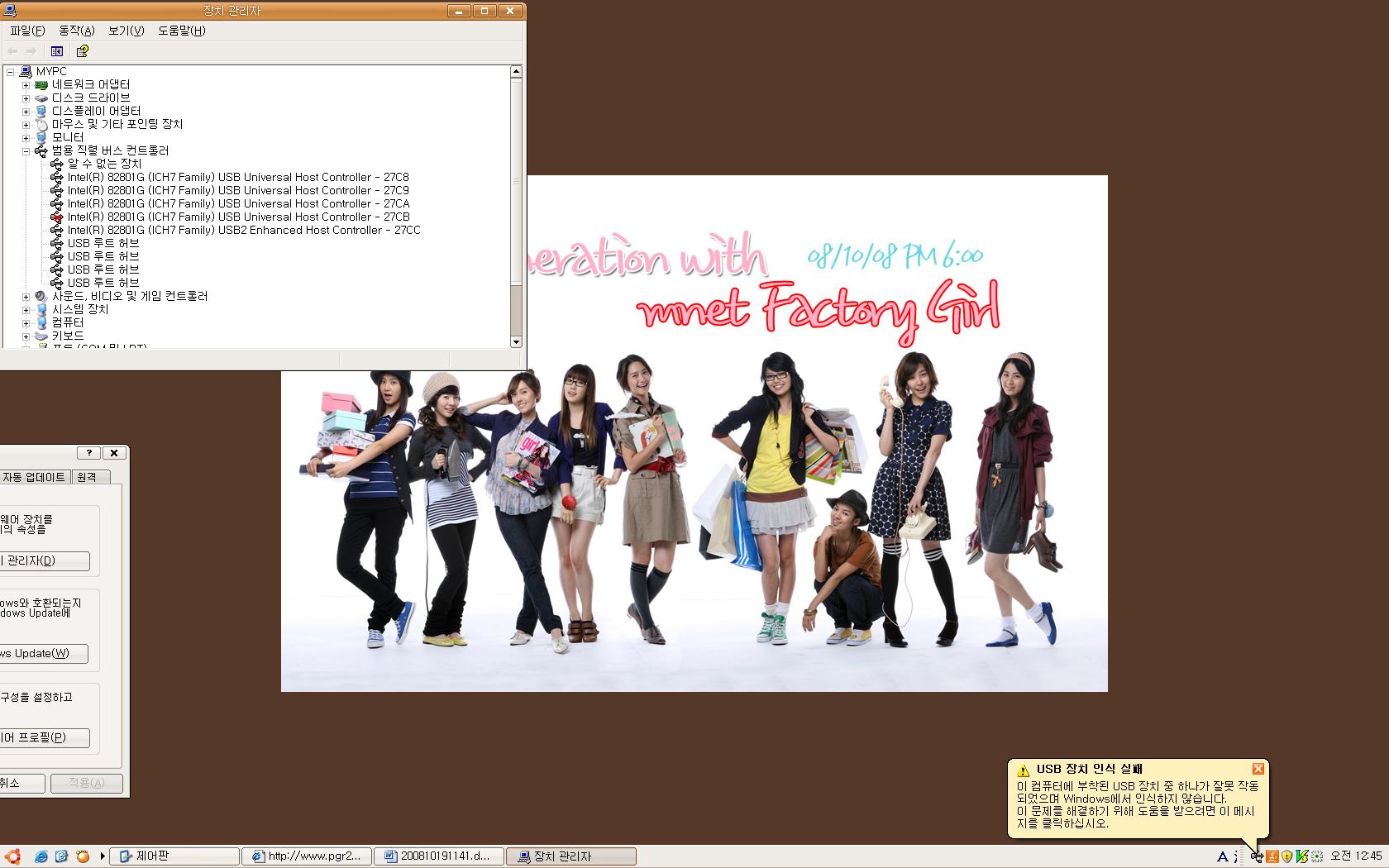This screenshot has height=868, width=1389.
Task: Expand the 키보드 node
Action: (x=26, y=336)
